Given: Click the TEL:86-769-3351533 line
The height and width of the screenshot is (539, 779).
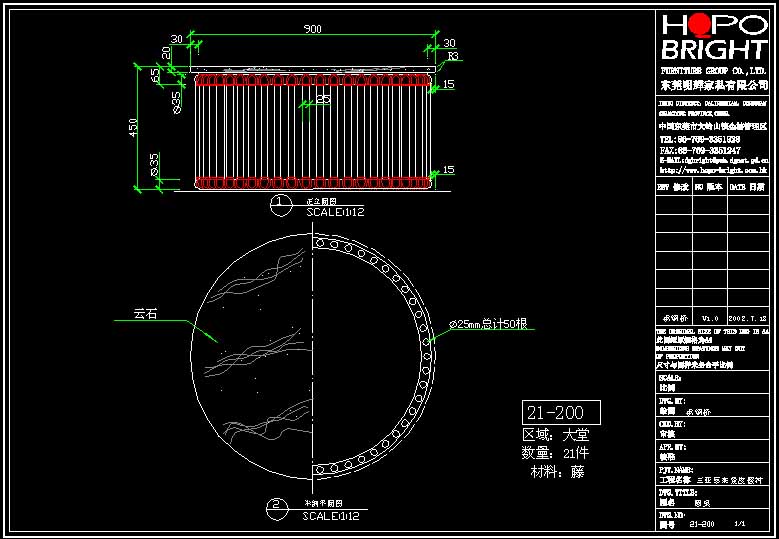Looking at the screenshot, I should (701, 140).
